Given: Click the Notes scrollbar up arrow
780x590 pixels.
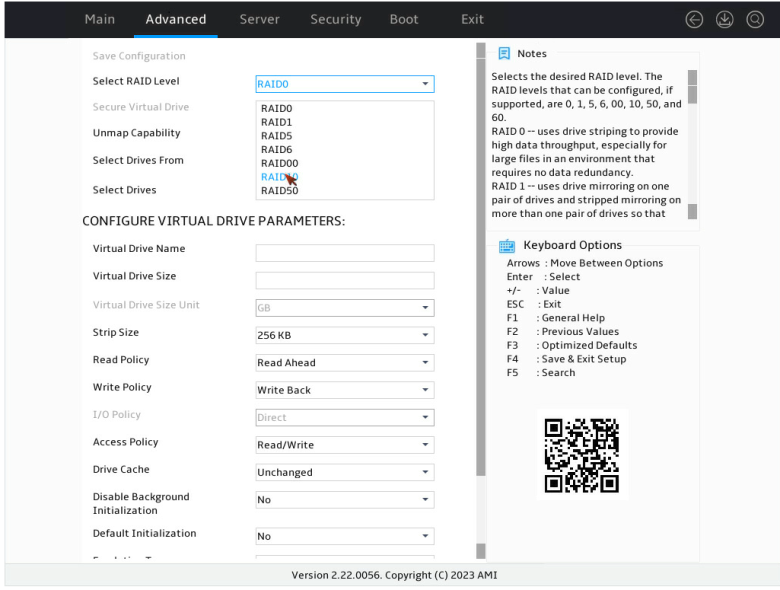Looking at the screenshot, I should [692, 77].
